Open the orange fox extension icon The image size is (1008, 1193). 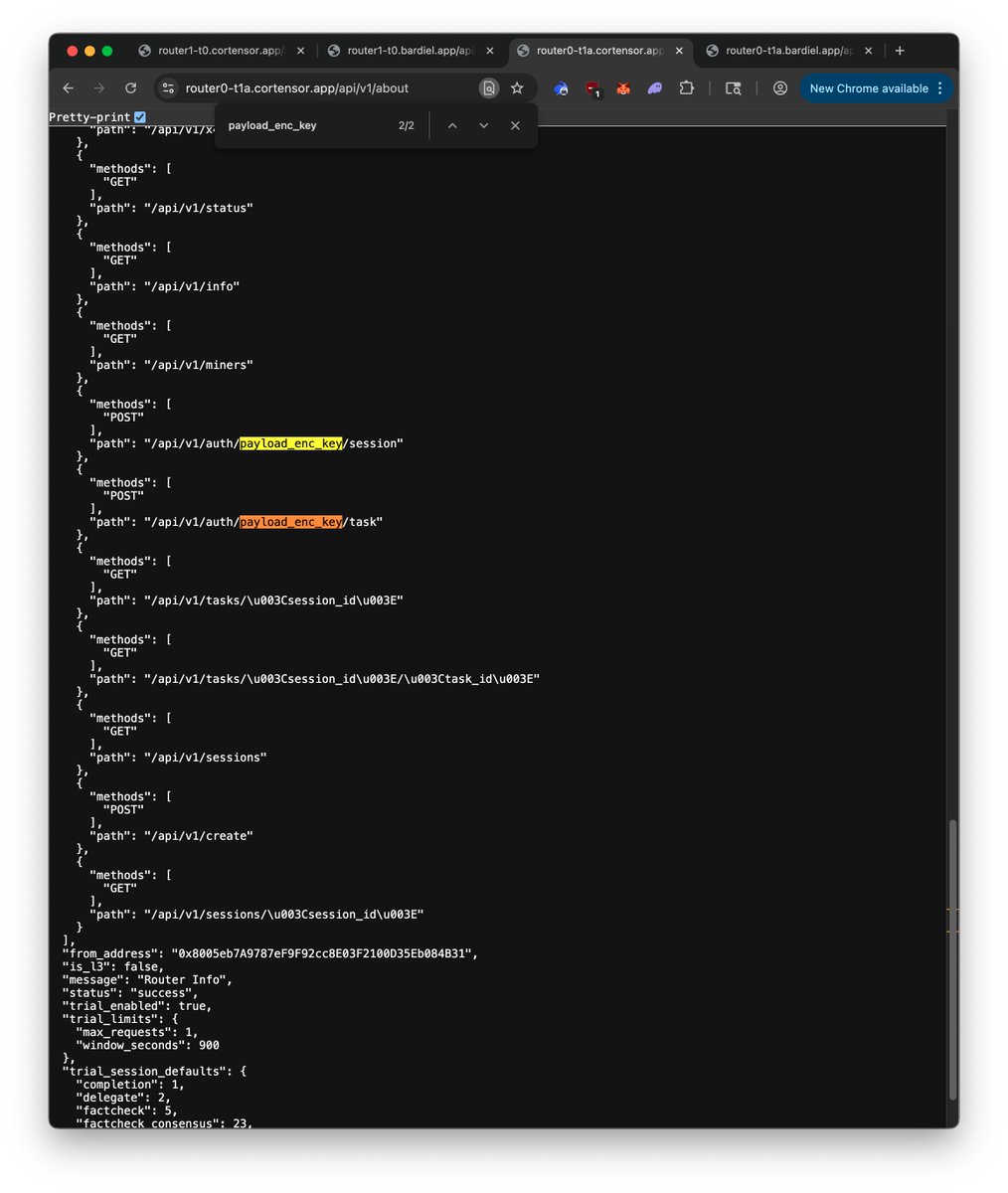point(623,88)
